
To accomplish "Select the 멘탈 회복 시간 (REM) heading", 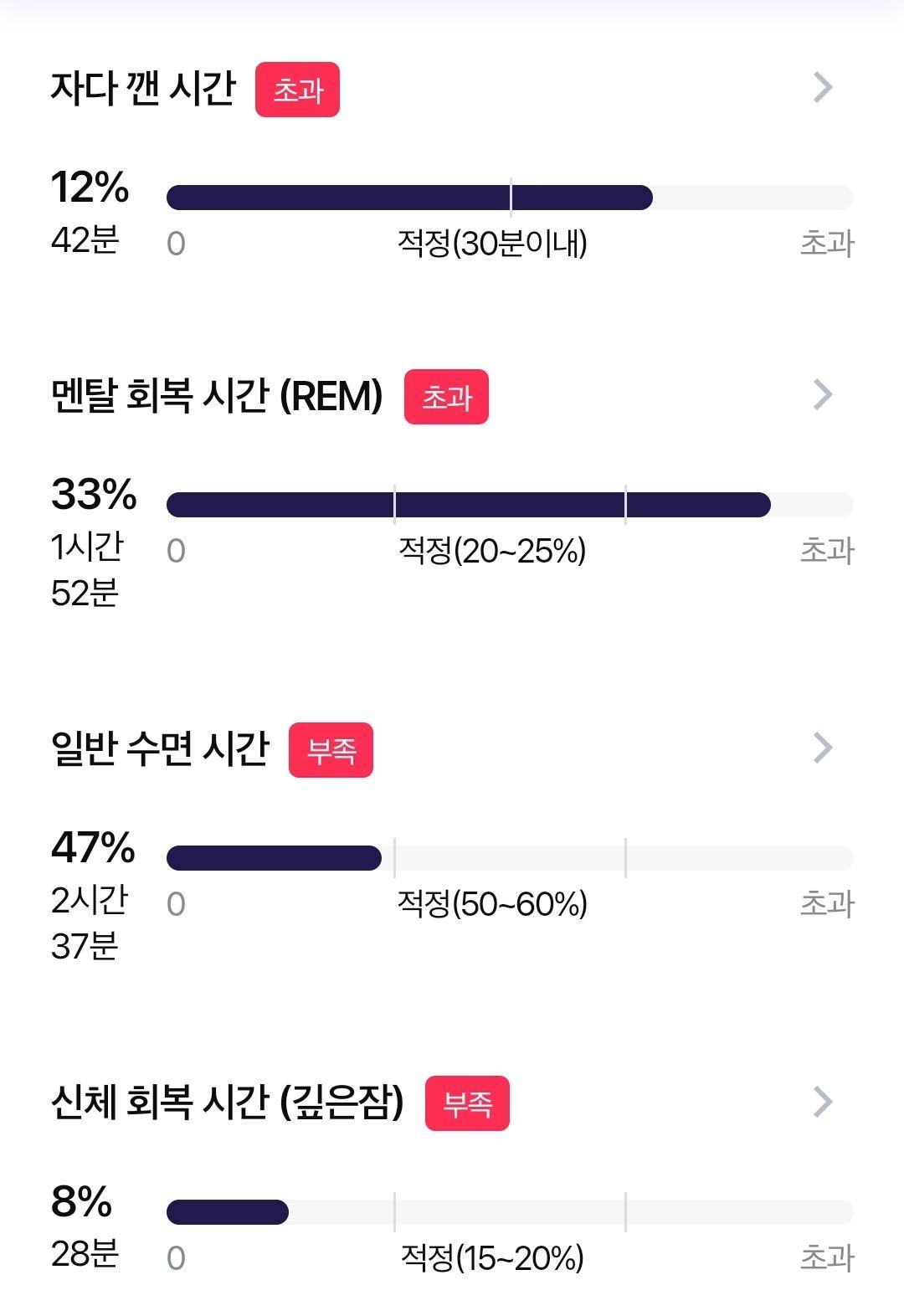I will pyautogui.click(x=217, y=395).
